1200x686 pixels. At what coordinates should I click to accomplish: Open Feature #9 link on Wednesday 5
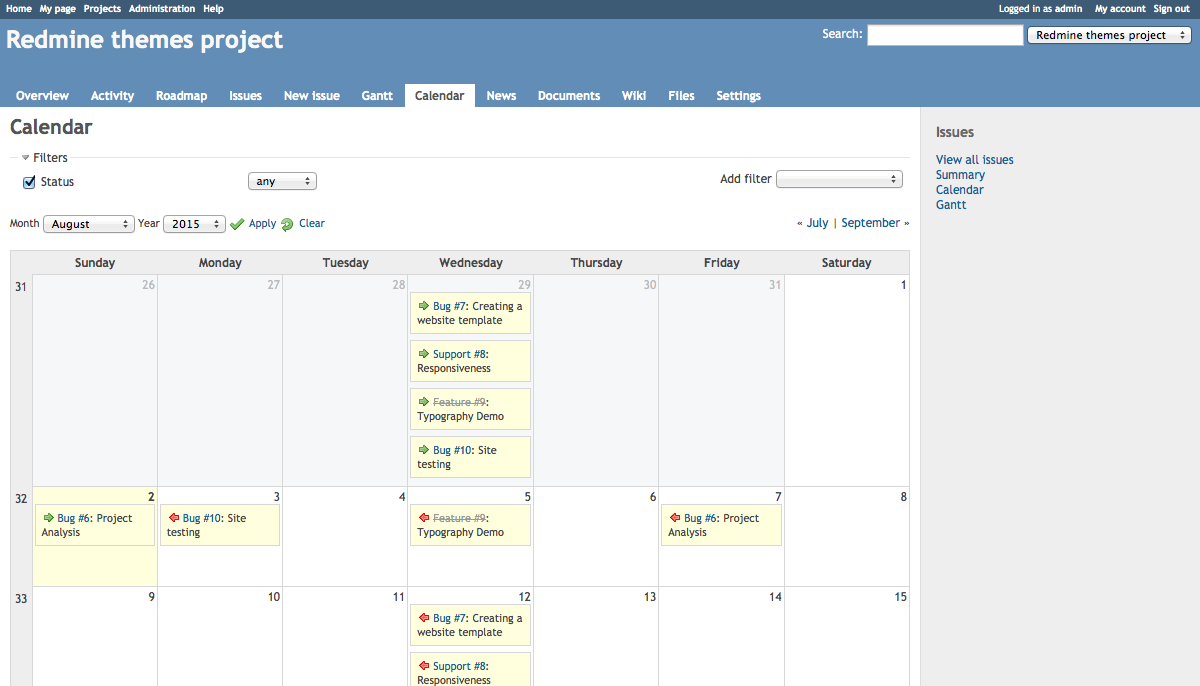[459, 518]
